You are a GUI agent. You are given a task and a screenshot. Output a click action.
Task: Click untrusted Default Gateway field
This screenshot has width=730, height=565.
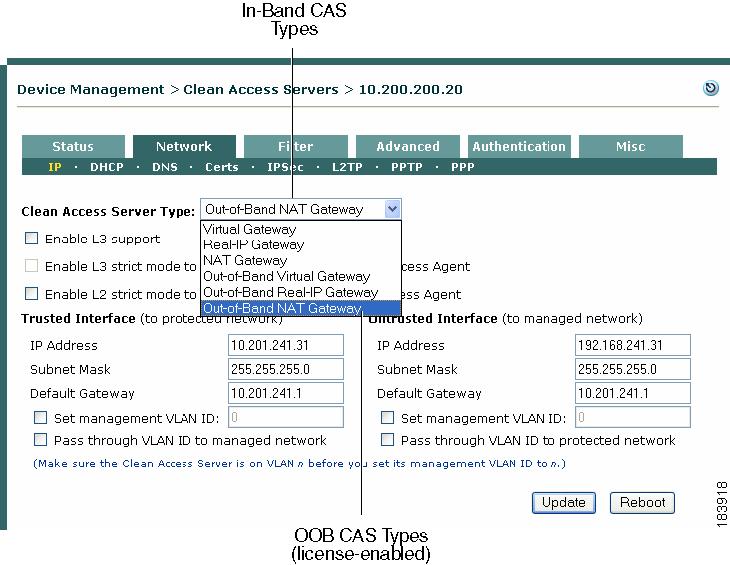click(x=633, y=393)
